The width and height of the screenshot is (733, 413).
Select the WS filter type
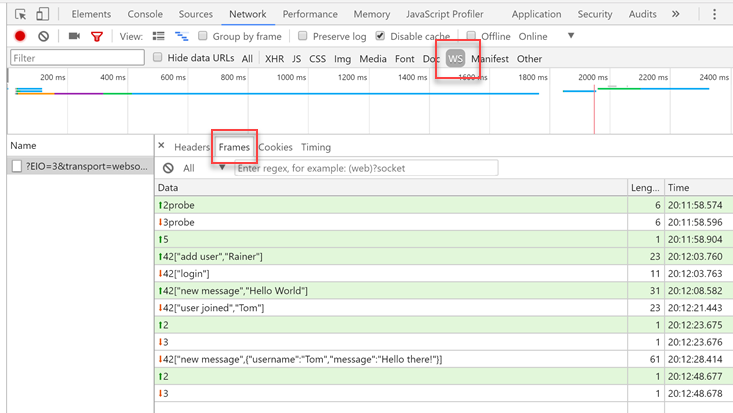pos(455,59)
